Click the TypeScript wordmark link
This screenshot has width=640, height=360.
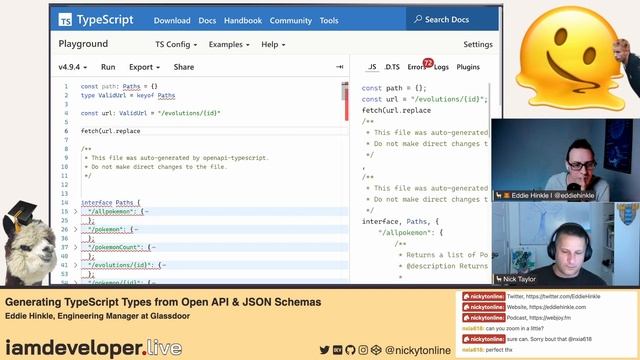[105, 20]
